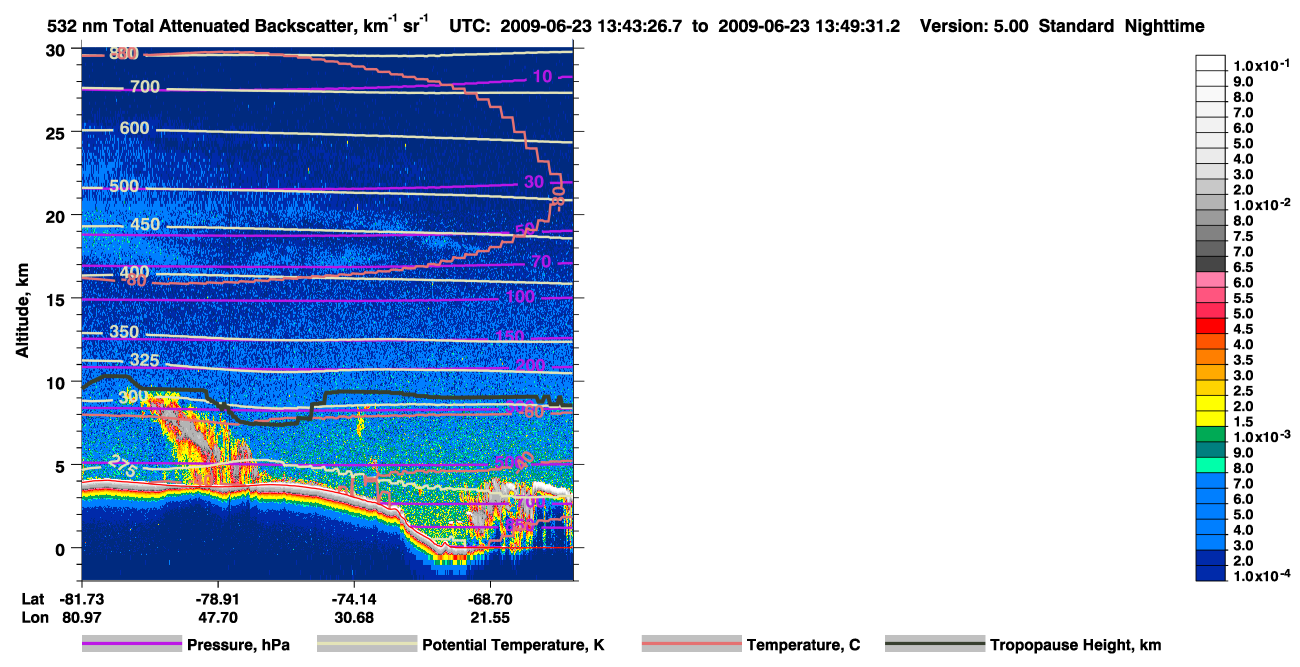The width and height of the screenshot is (1300, 667).
Task: Click the 400 potential temperature contour label
Action: coord(134,273)
